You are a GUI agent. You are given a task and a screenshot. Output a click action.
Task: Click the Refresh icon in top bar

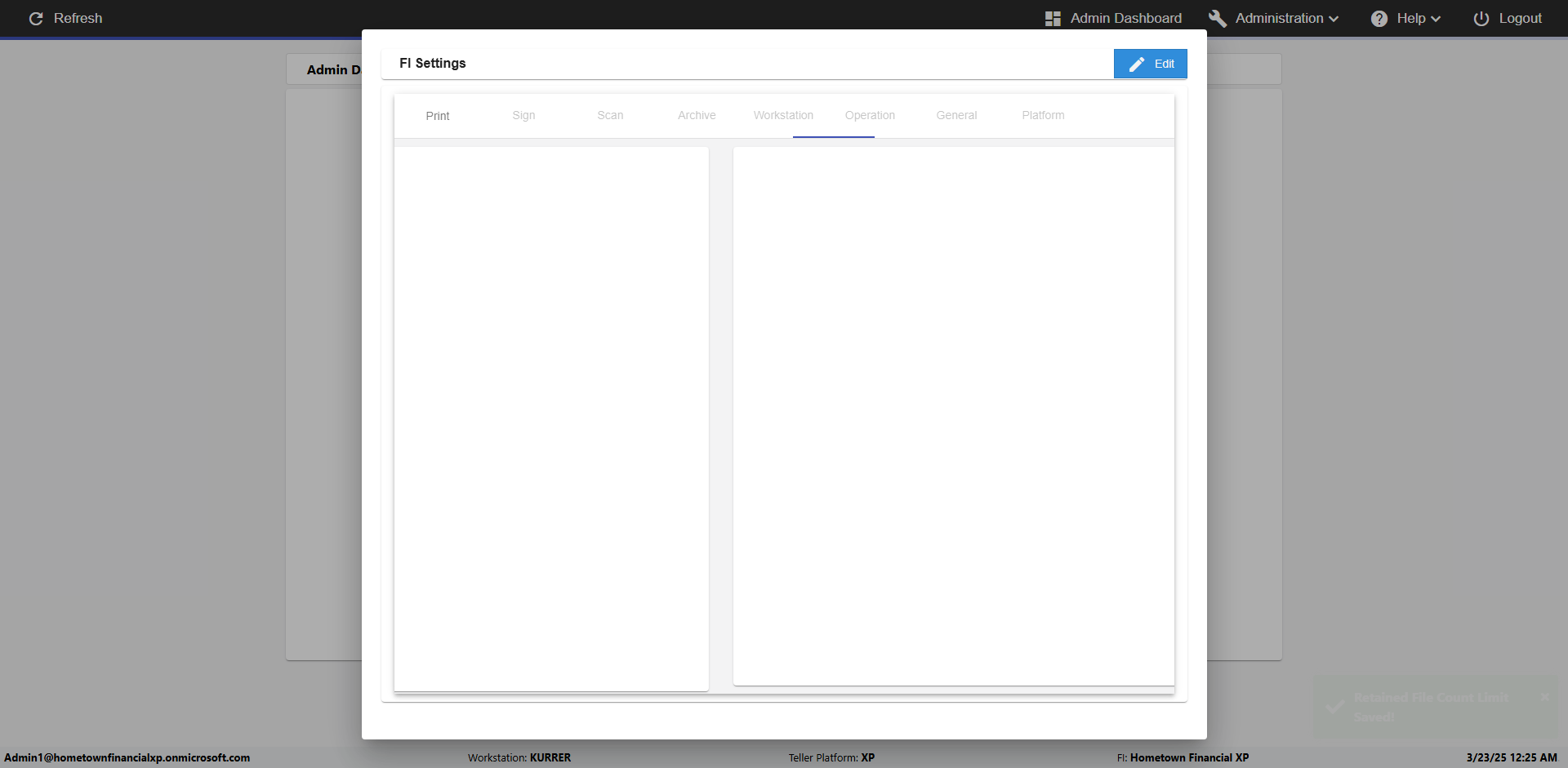point(36,18)
